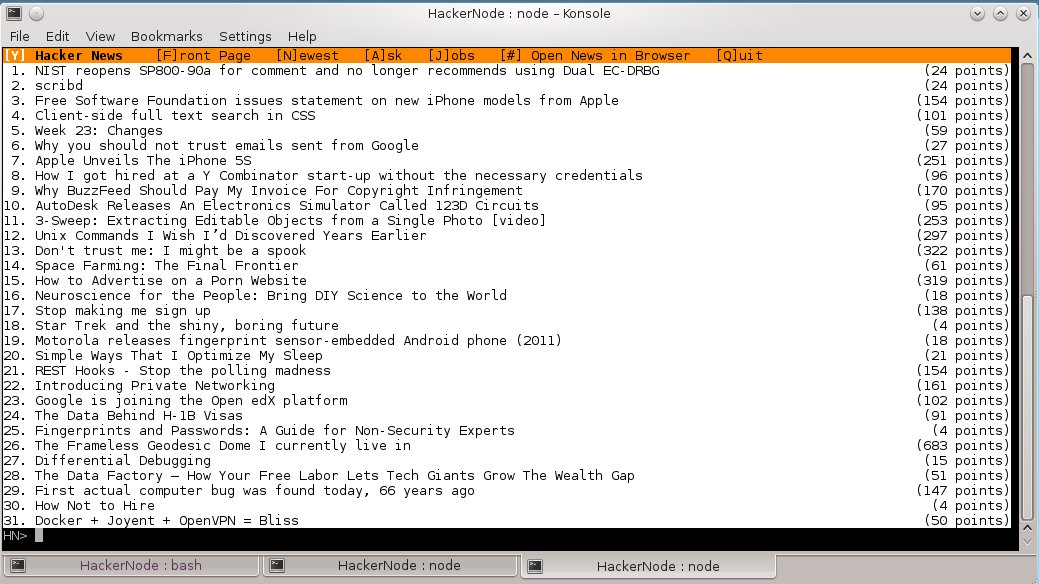Open the Help menu
Viewport: 1039px width, 584px height.
[301, 36]
